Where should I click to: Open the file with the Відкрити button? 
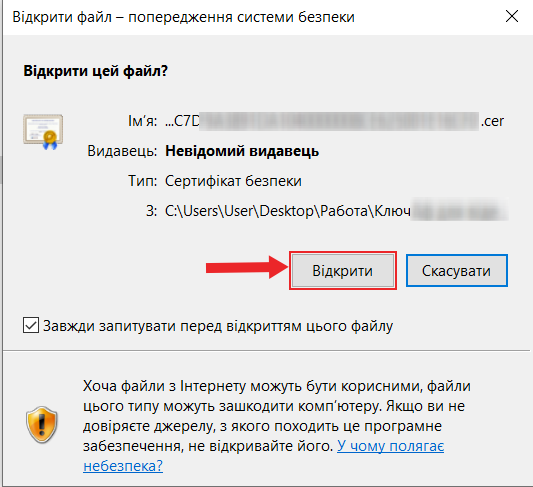pyautogui.click(x=343, y=271)
